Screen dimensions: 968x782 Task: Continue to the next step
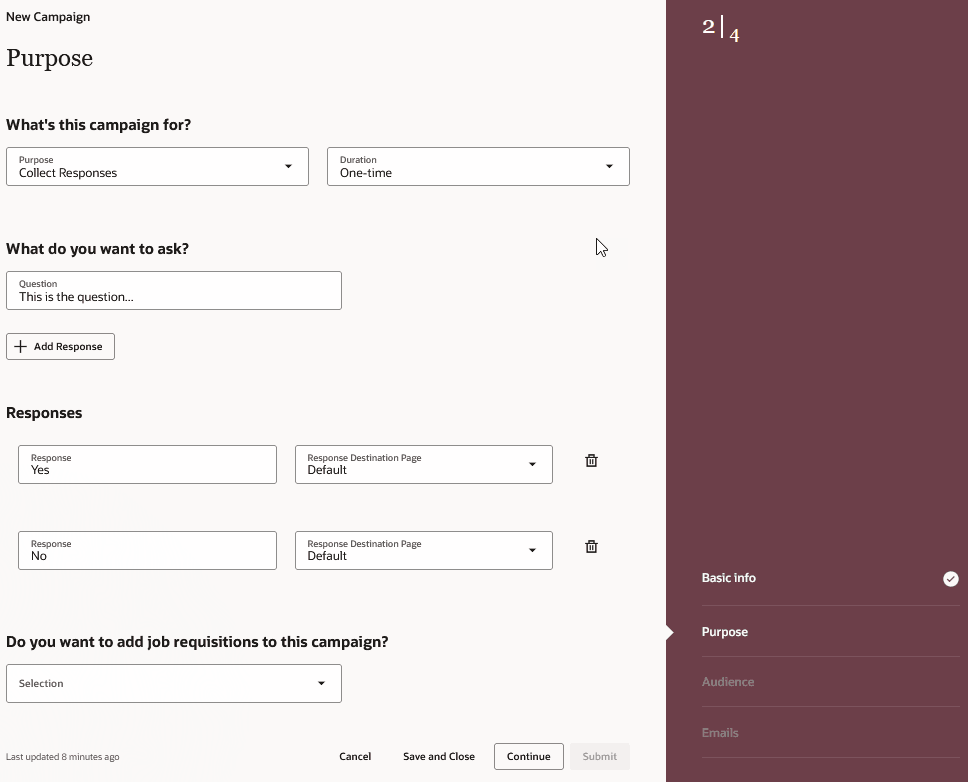tap(528, 756)
